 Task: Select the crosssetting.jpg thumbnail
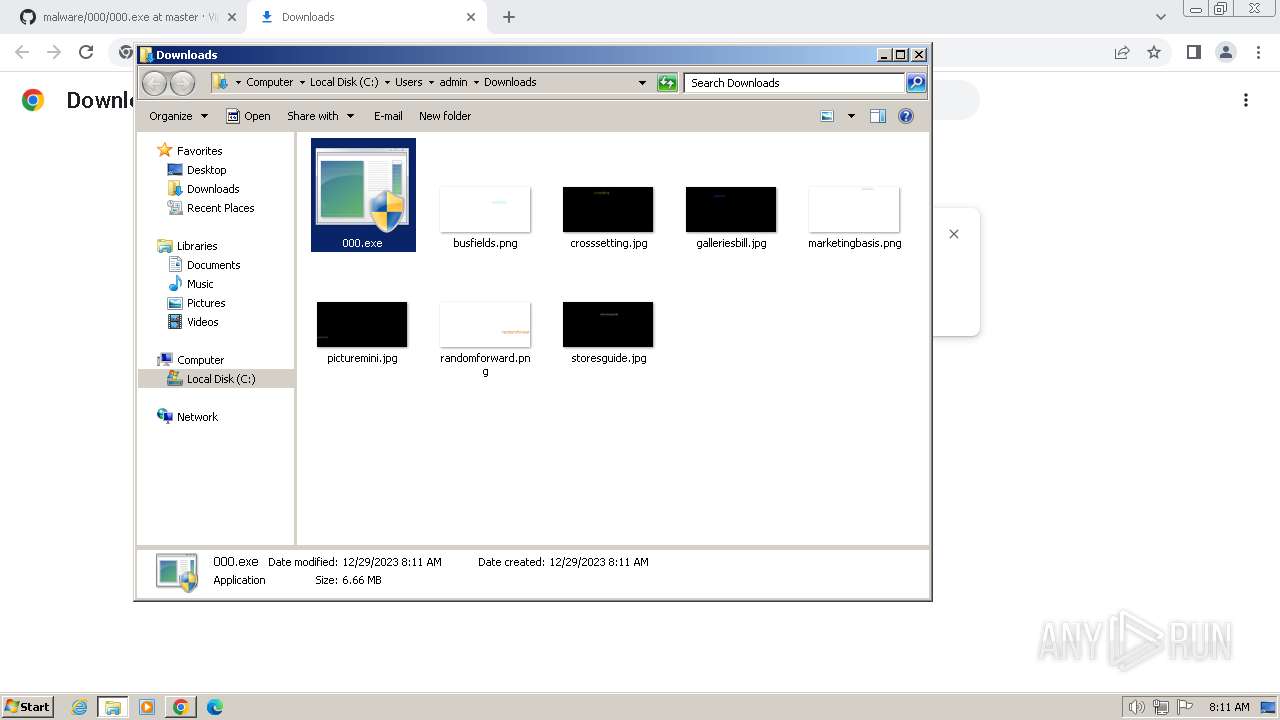(x=608, y=210)
